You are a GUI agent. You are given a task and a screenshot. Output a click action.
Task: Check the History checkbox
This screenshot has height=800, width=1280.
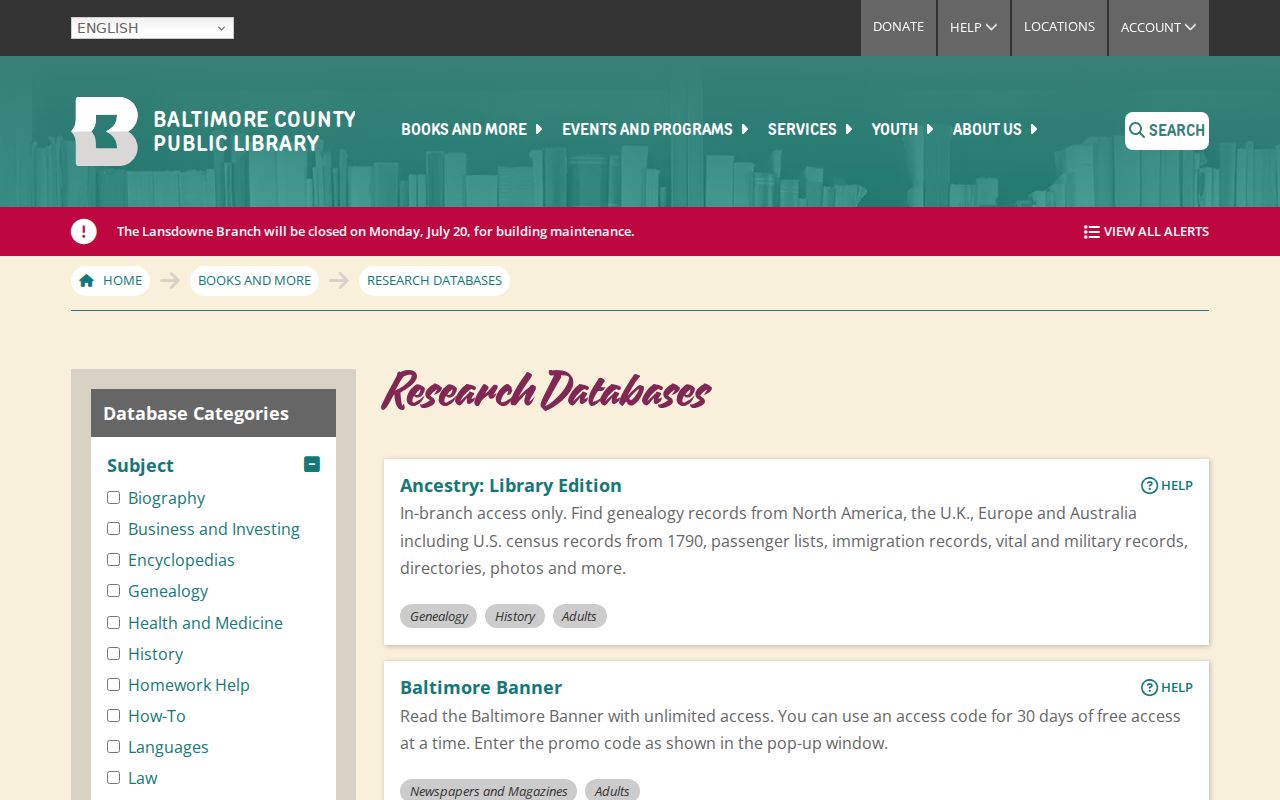click(114, 653)
